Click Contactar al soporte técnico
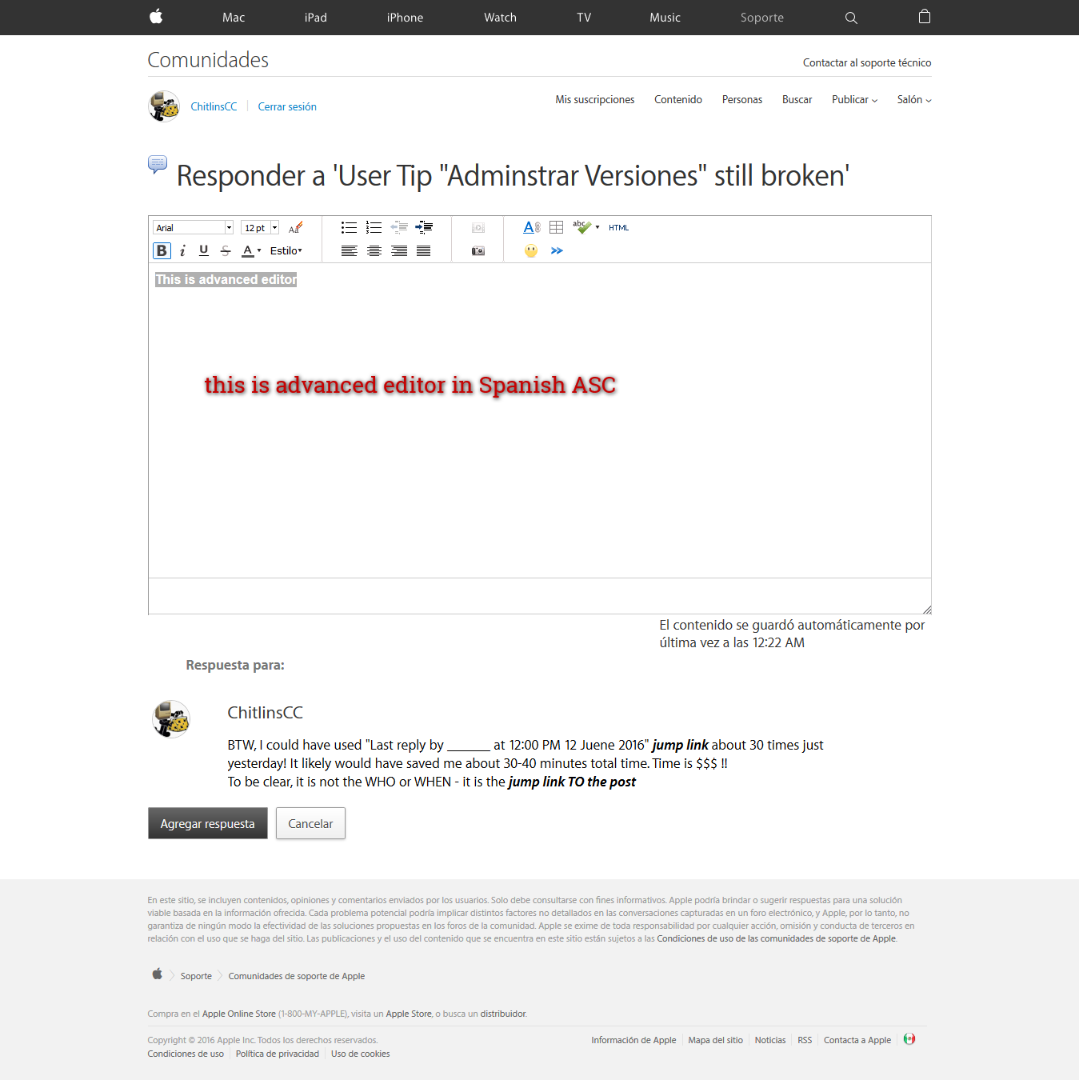This screenshot has width=1079, height=1080. pyautogui.click(x=867, y=63)
